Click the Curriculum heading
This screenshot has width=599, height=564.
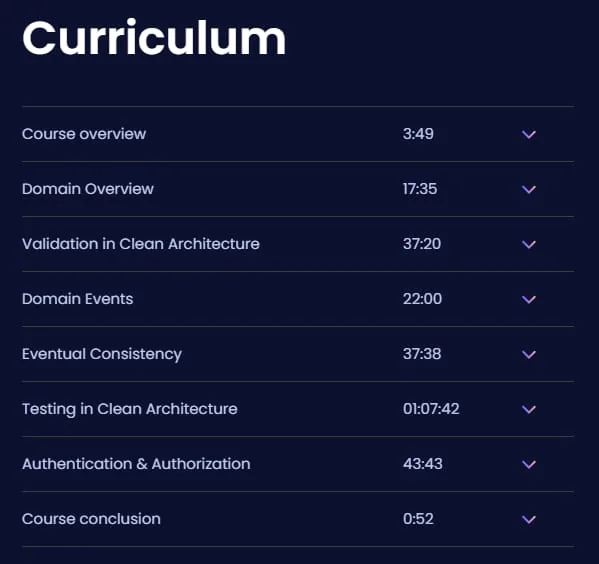[154, 38]
